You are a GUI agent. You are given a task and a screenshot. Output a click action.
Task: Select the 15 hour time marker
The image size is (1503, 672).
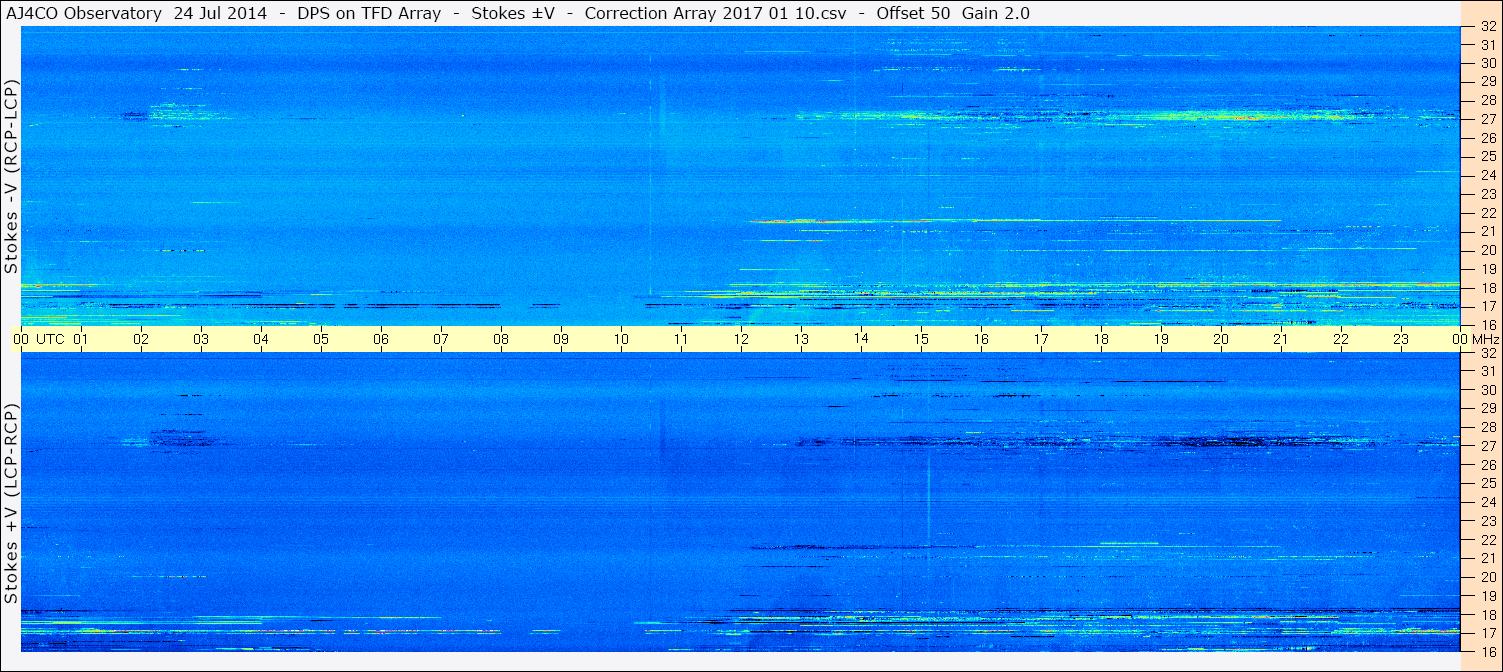(921, 339)
